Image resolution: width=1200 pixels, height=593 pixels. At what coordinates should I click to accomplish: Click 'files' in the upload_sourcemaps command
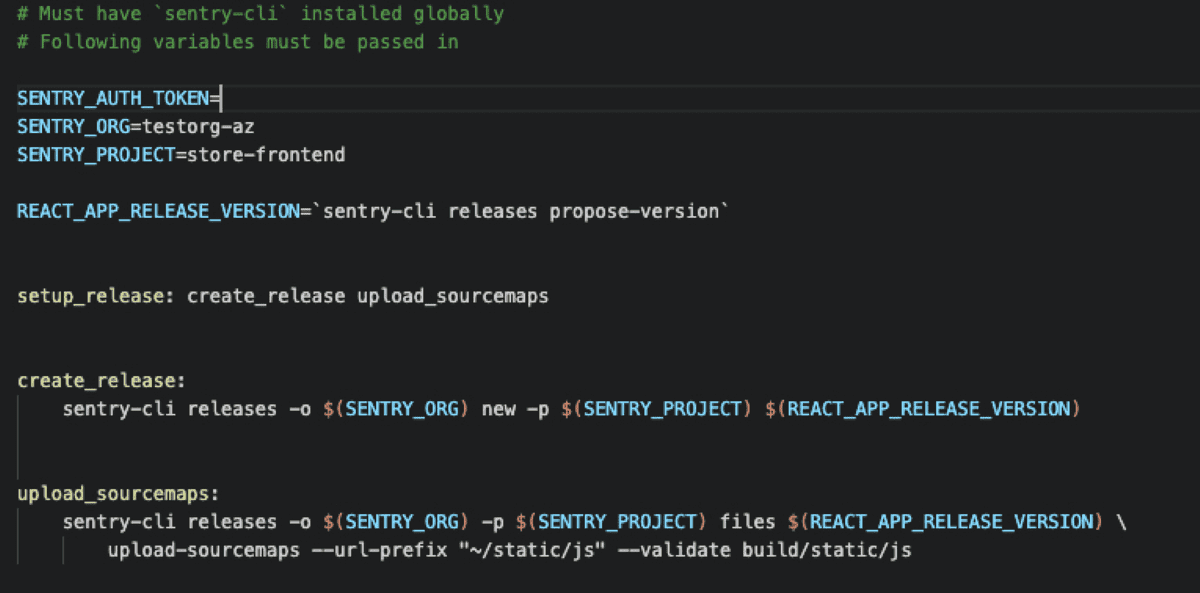[x=747, y=522]
